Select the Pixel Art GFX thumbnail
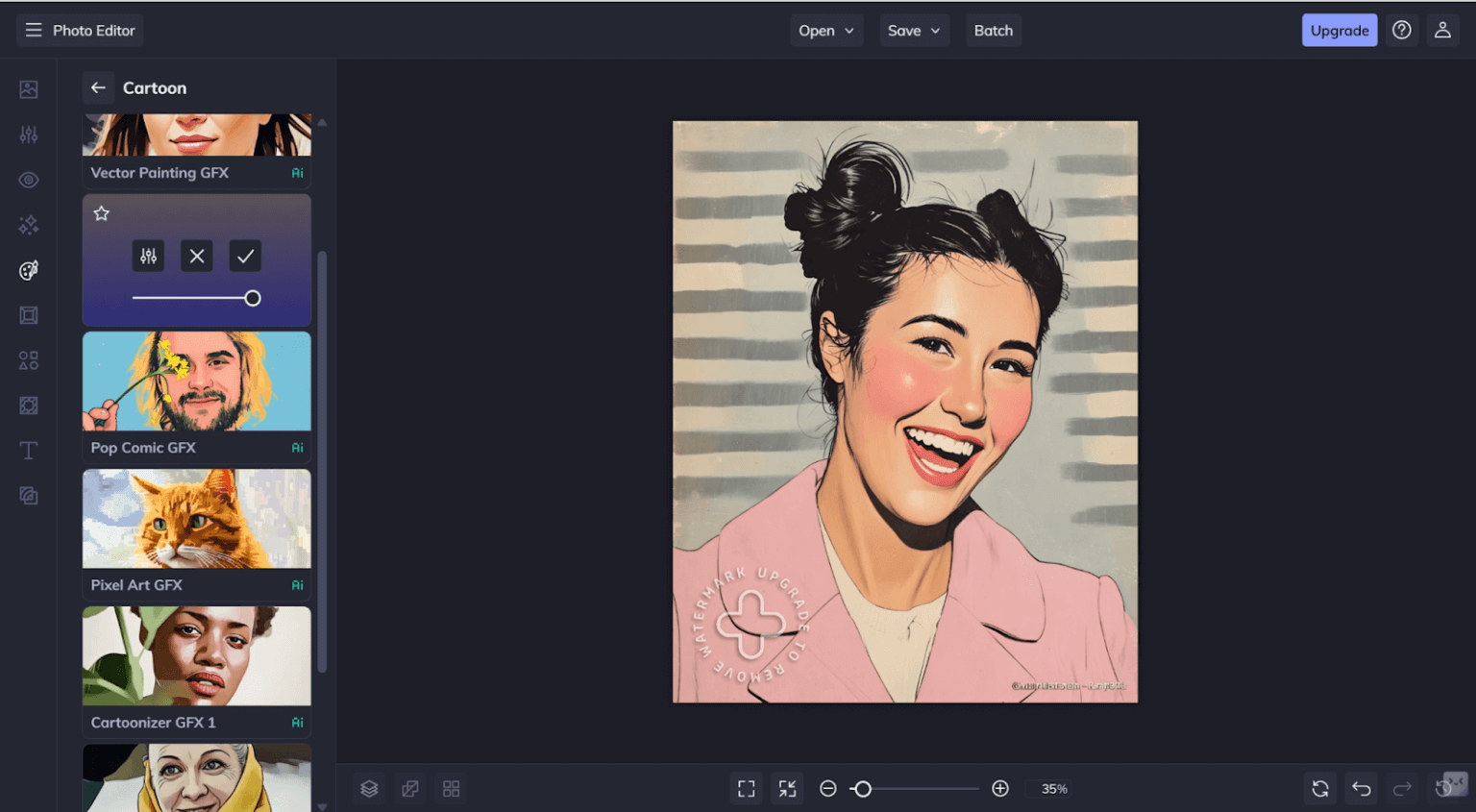 (x=197, y=519)
